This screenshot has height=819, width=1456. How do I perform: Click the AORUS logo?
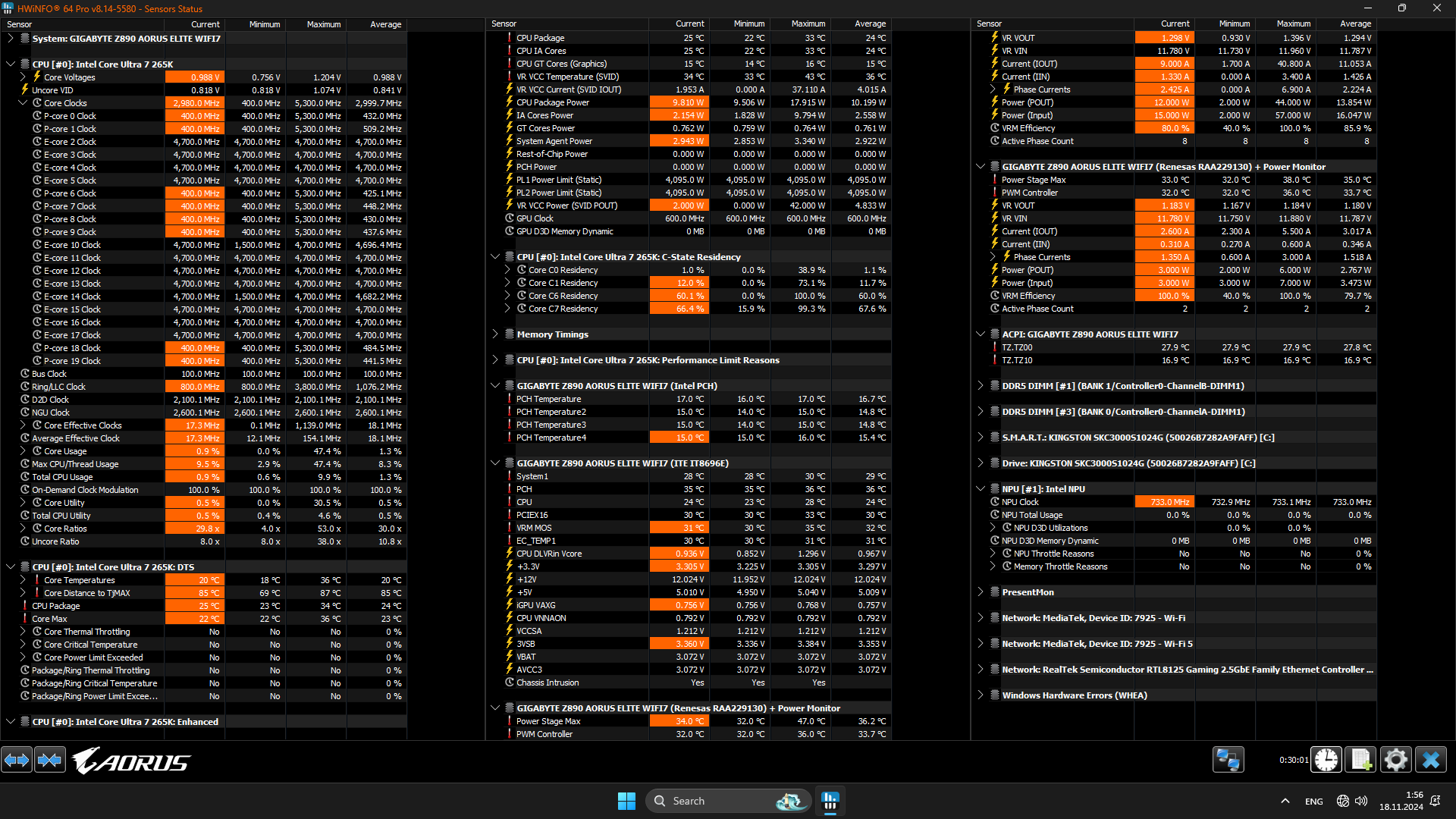[x=132, y=761]
